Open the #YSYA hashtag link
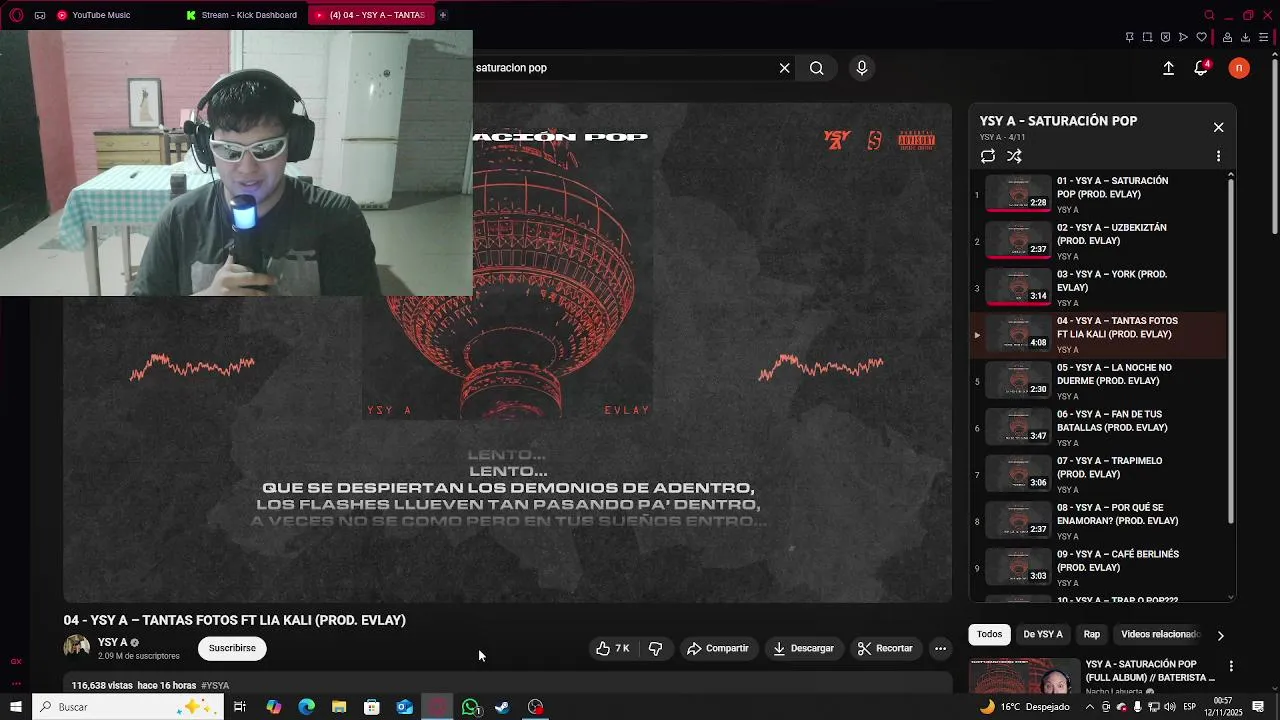1280x720 pixels. pos(215,686)
